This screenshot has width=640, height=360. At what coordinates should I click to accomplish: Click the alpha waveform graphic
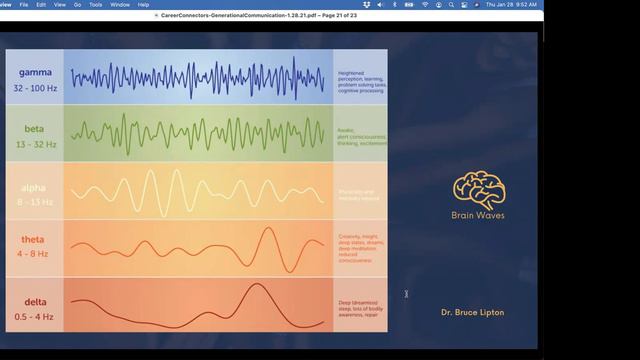point(198,192)
